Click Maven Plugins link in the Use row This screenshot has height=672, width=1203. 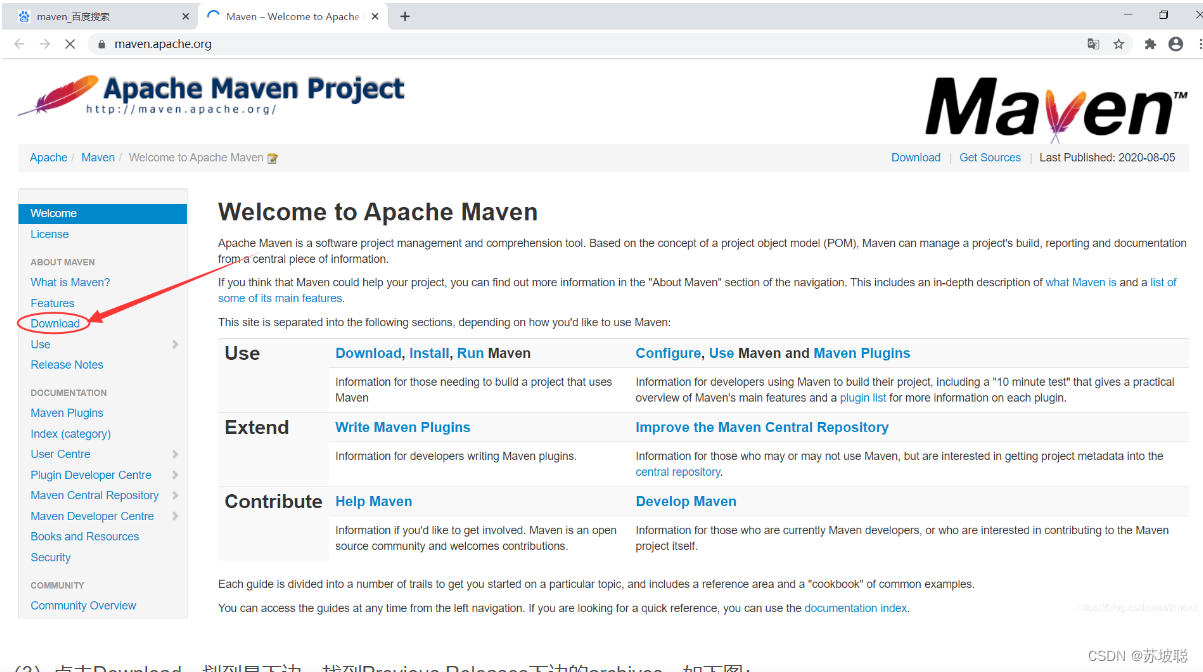[862, 353]
